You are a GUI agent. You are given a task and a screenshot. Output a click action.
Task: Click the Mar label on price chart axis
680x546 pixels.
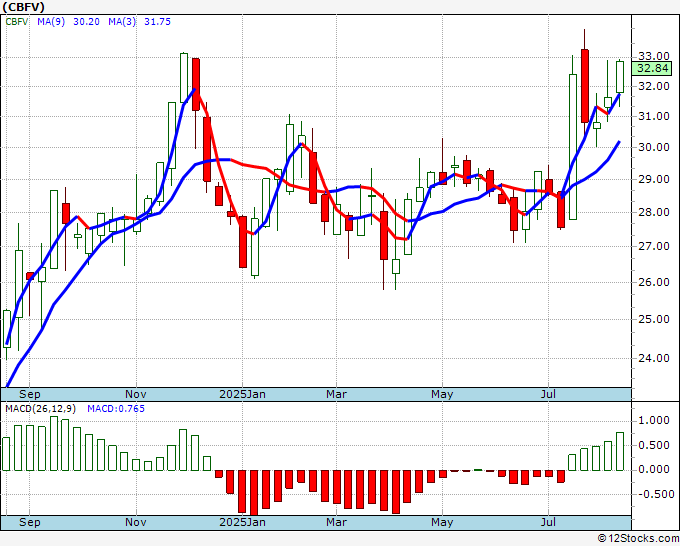pos(337,394)
